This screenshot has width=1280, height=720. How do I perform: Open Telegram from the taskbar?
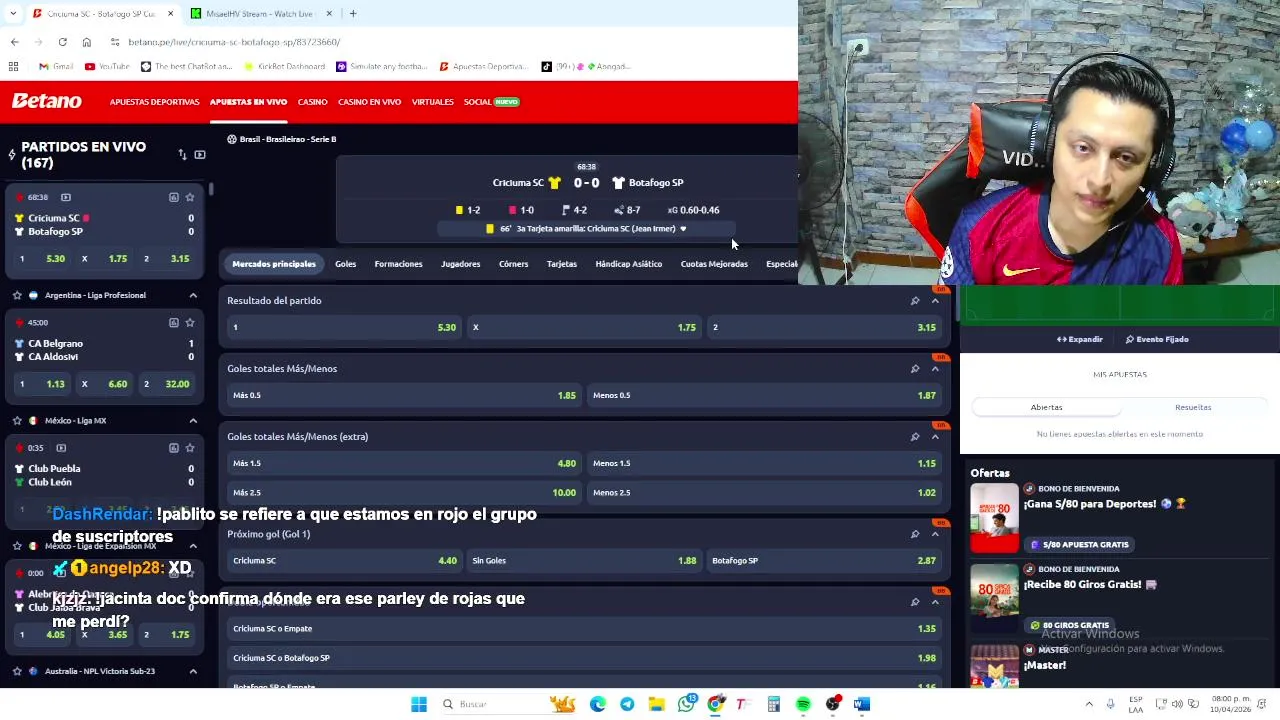(627, 704)
